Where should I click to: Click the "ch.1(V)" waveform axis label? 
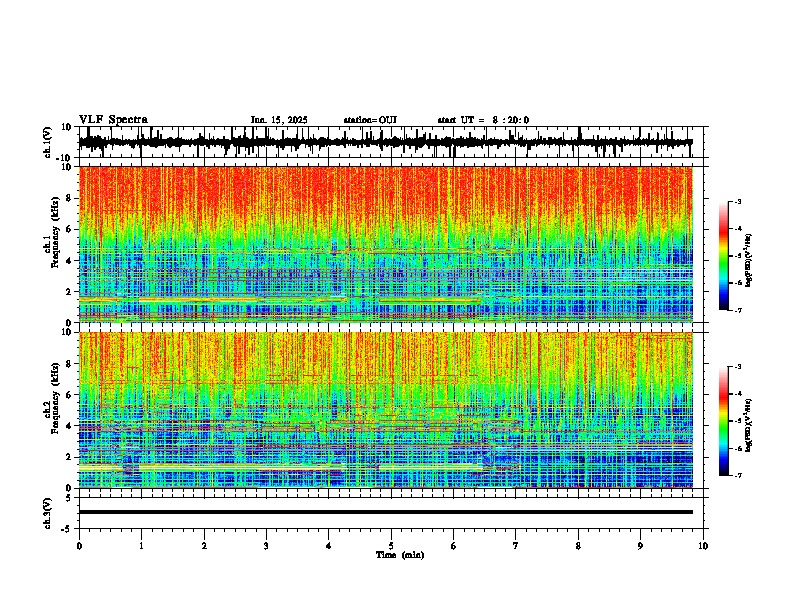pyautogui.click(x=48, y=142)
